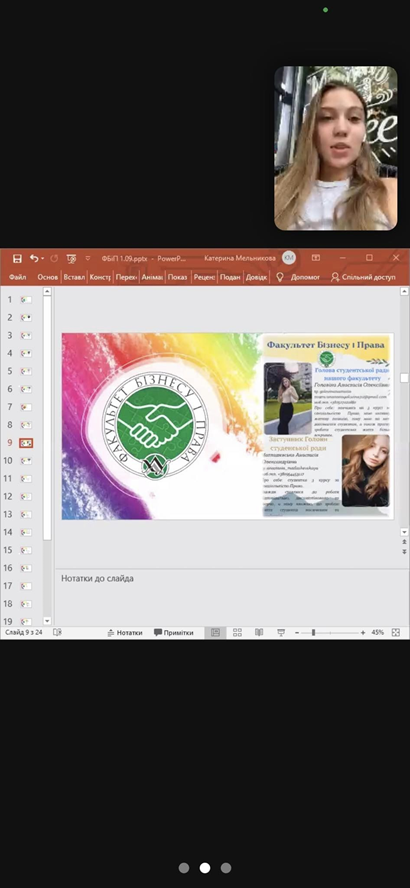
Task: Open Customize Quick Access Toolbar arrow
Action: (x=88, y=258)
